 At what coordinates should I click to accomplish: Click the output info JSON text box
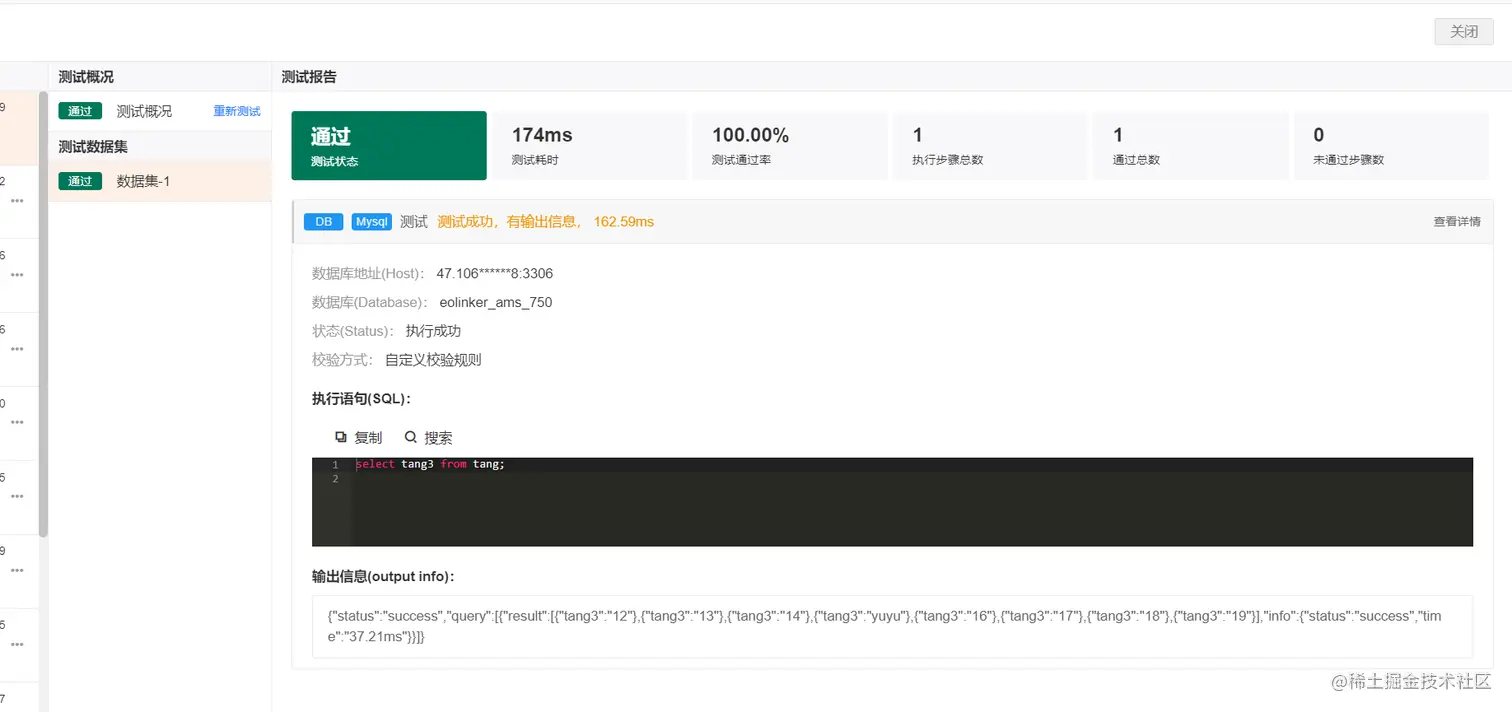coord(892,626)
